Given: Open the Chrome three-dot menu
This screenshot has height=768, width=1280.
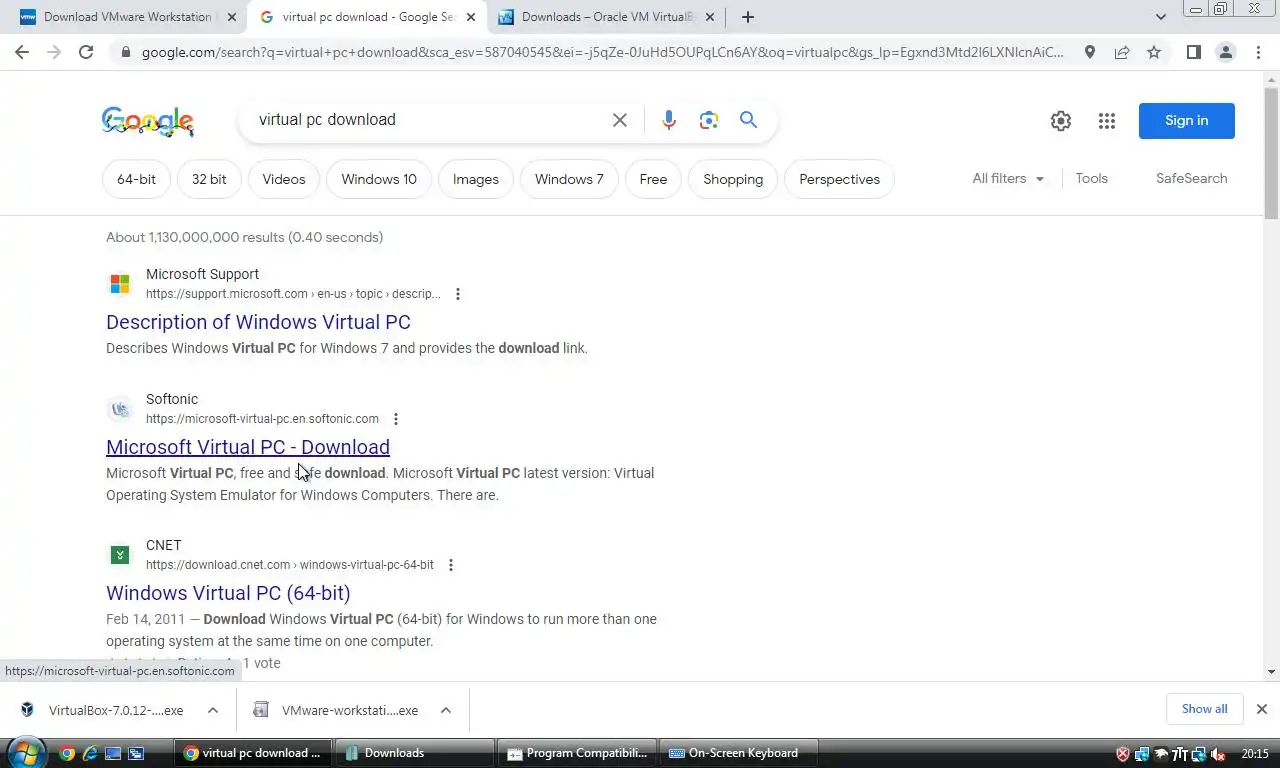Looking at the screenshot, I should point(1258,52).
